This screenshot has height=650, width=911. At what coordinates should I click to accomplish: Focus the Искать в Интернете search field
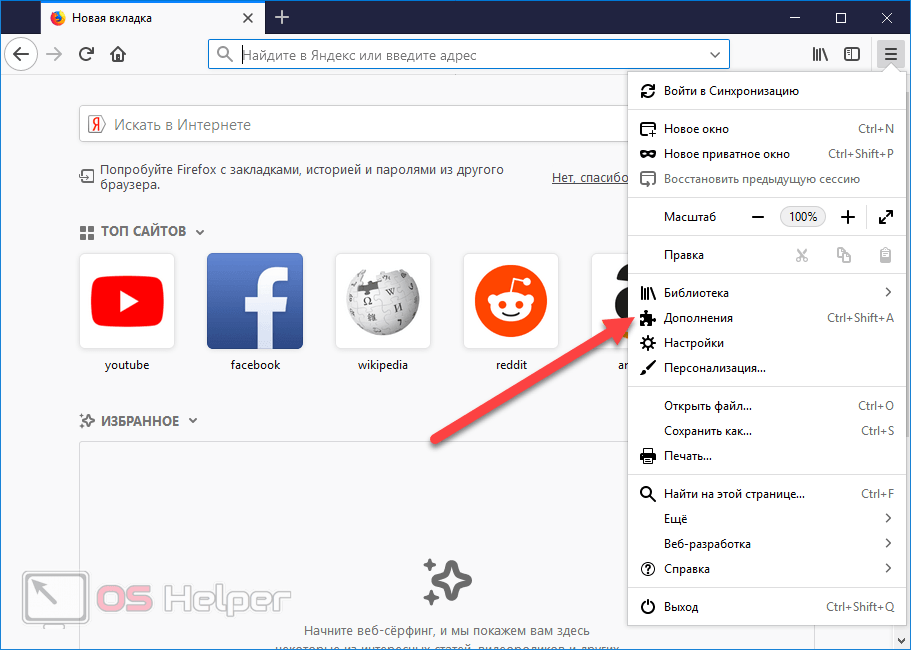coord(350,125)
